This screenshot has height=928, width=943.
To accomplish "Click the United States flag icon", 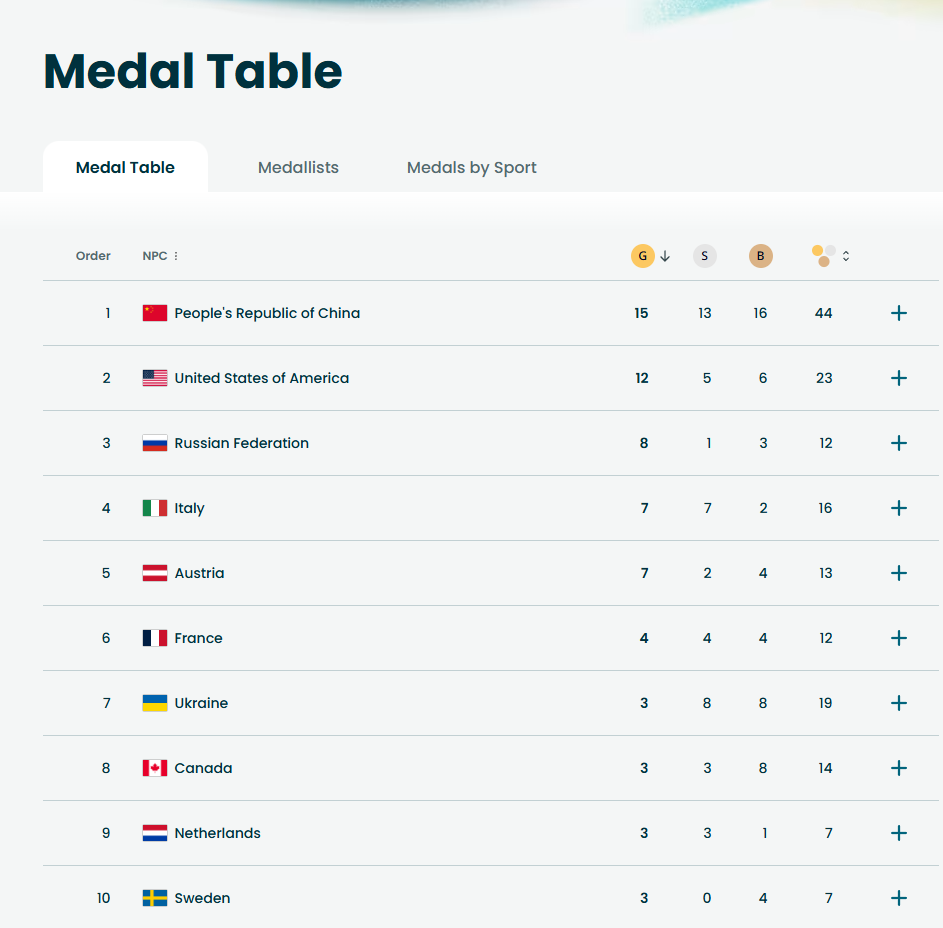I will [153, 377].
